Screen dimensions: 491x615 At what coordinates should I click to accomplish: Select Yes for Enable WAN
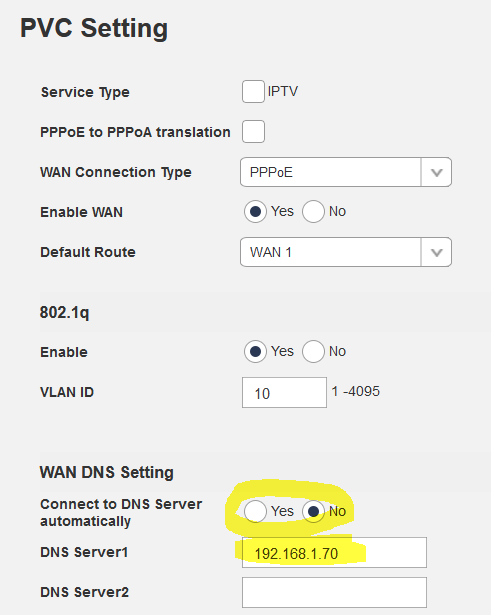(x=255, y=212)
